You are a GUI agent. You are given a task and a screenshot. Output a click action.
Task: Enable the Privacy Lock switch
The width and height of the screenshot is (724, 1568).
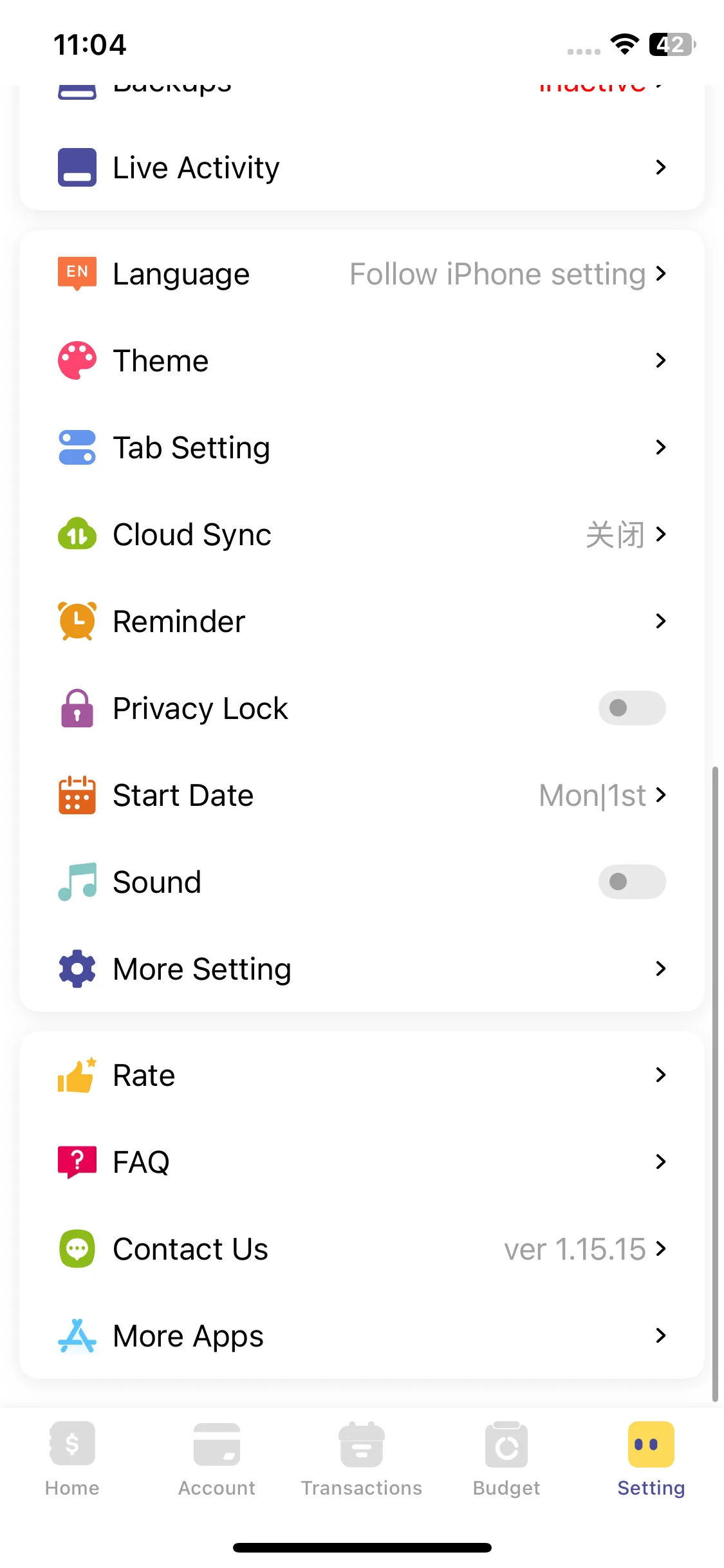coord(632,708)
